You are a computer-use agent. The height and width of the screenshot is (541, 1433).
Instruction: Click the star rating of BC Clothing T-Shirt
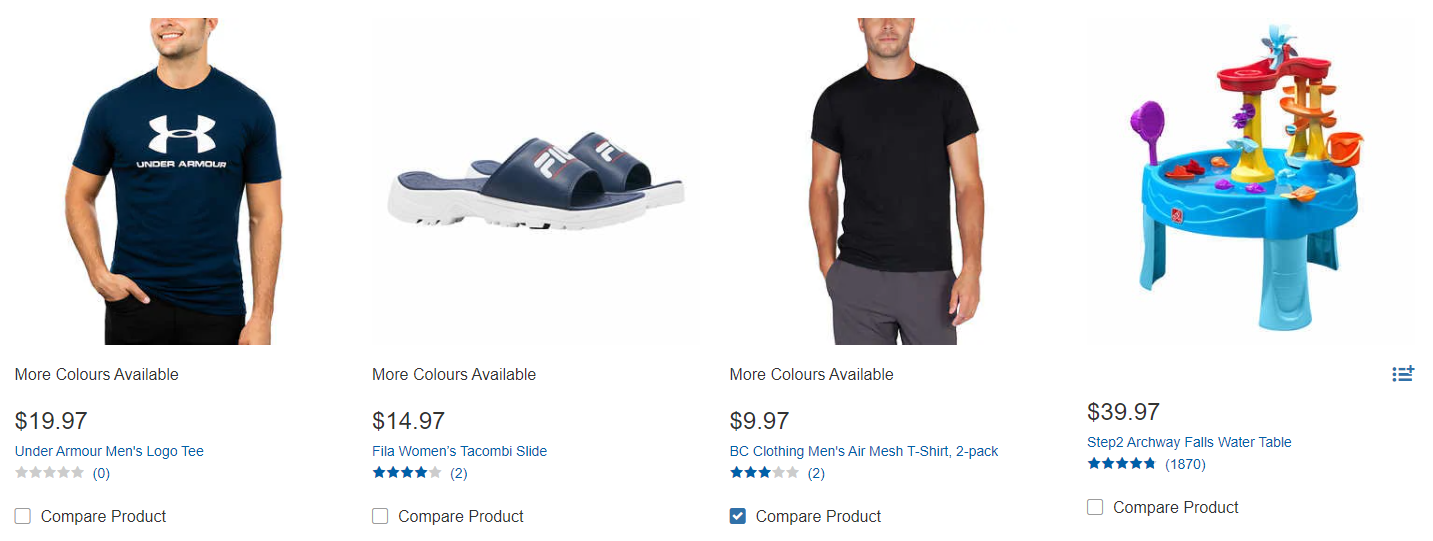coord(764,473)
